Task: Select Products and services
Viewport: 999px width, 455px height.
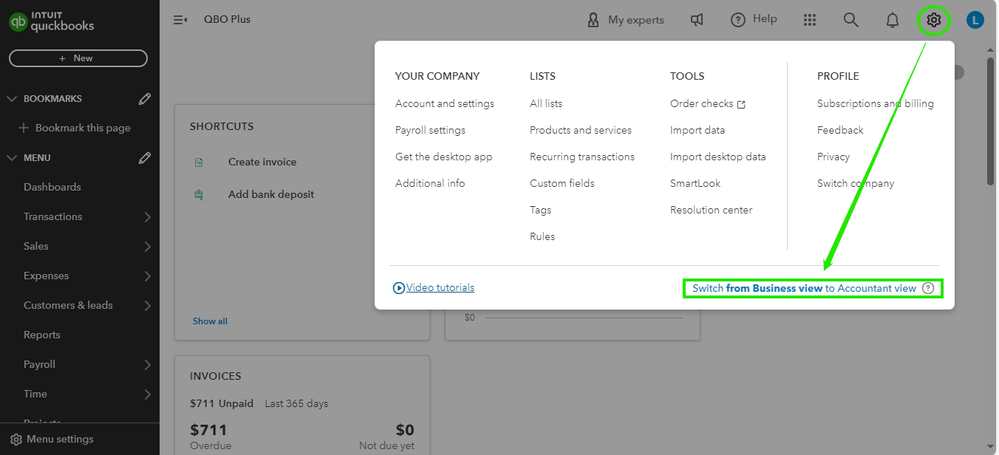Action: point(580,130)
